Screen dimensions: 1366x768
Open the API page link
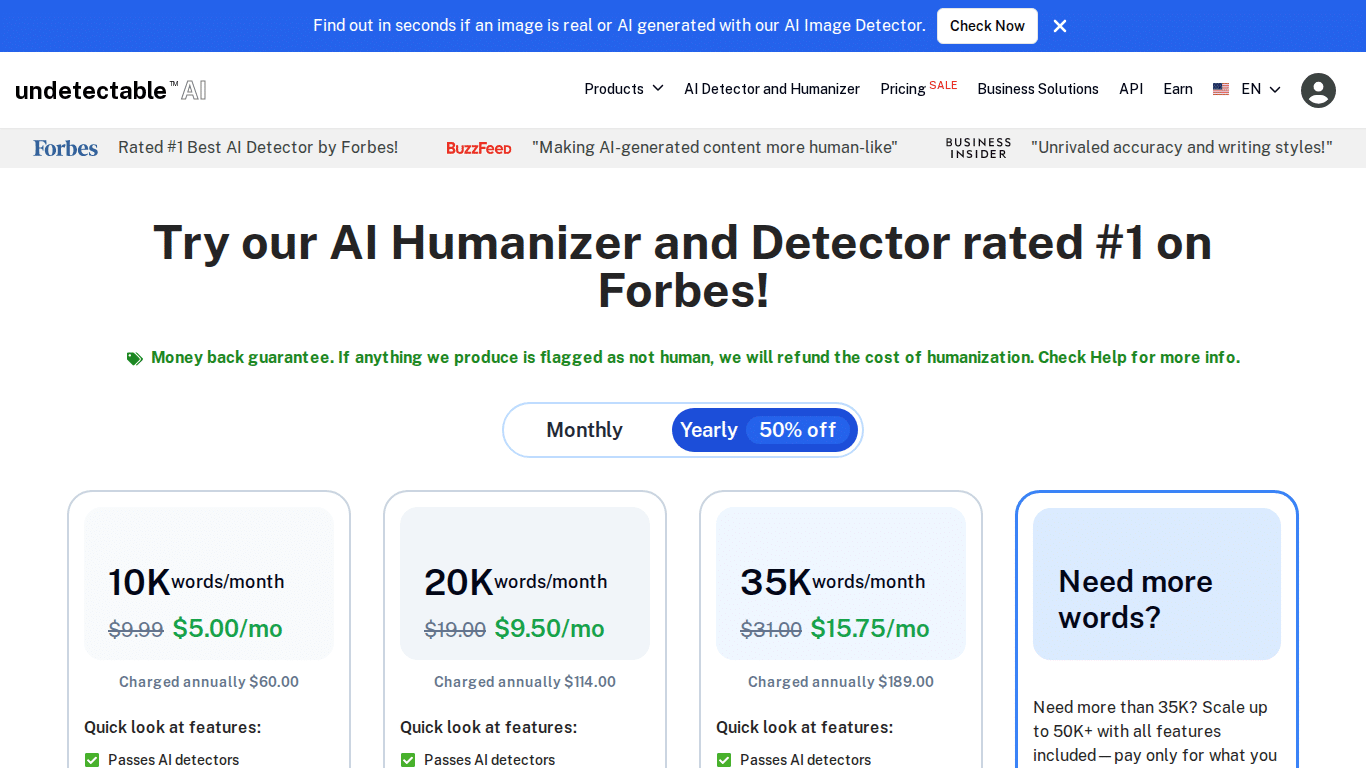coord(1131,89)
